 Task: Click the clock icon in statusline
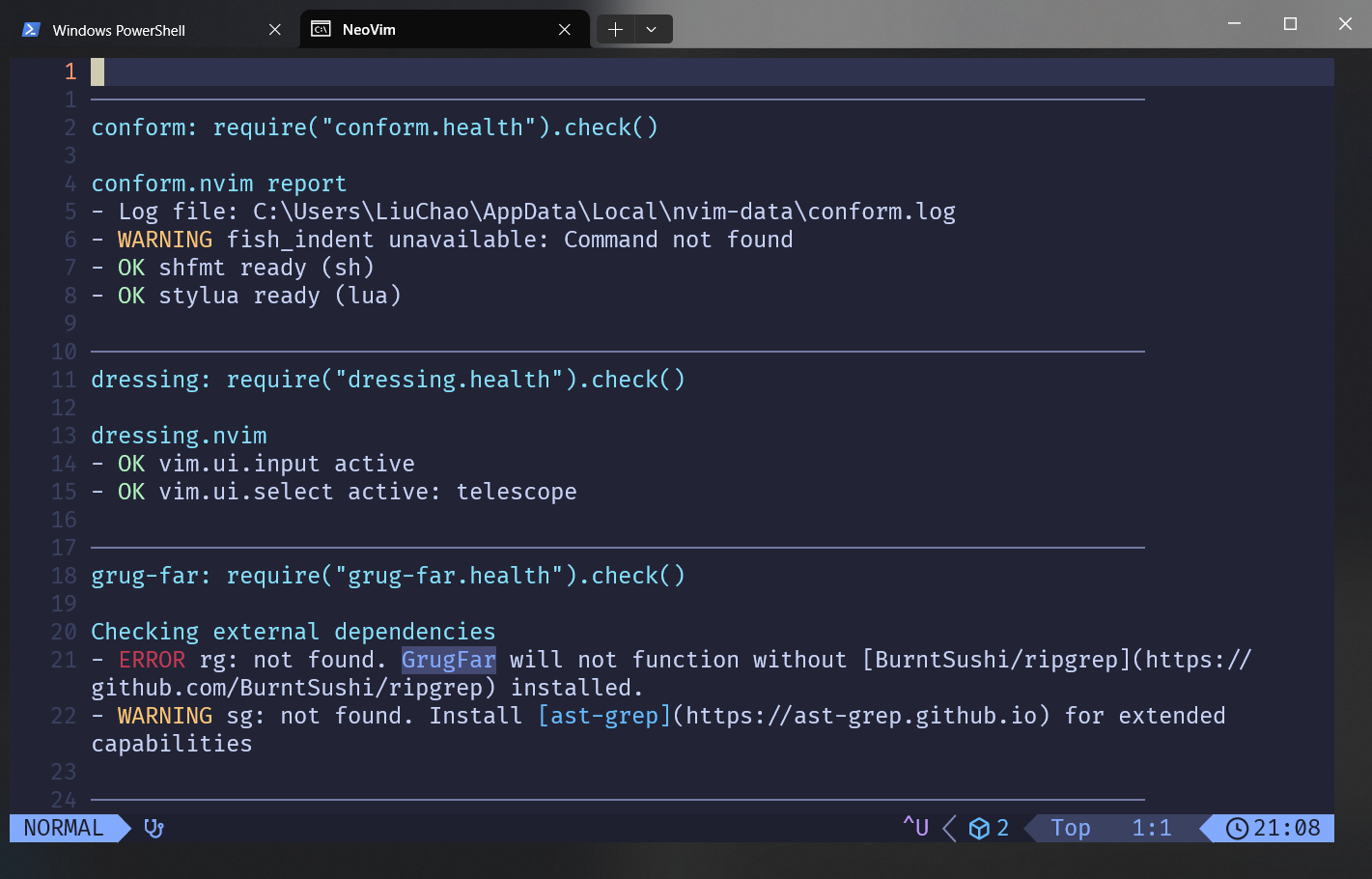(x=1237, y=829)
